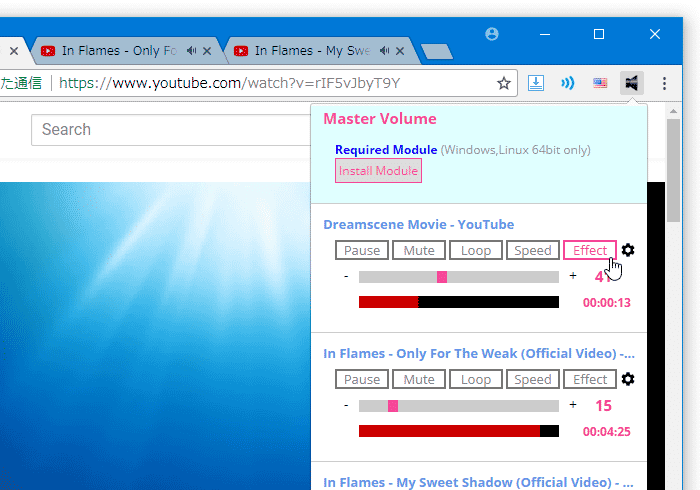
Task: Open Speed for Only For The Weak
Action: pyautogui.click(x=533, y=379)
